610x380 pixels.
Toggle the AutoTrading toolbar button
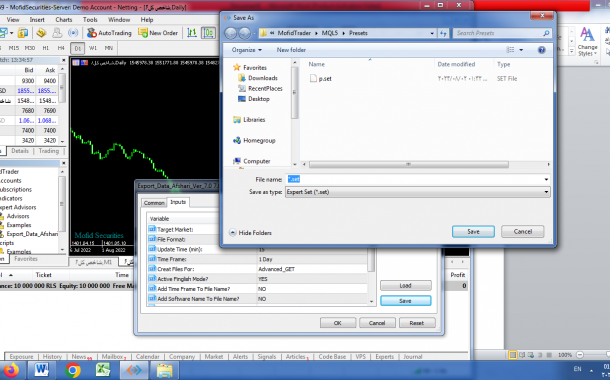point(109,33)
